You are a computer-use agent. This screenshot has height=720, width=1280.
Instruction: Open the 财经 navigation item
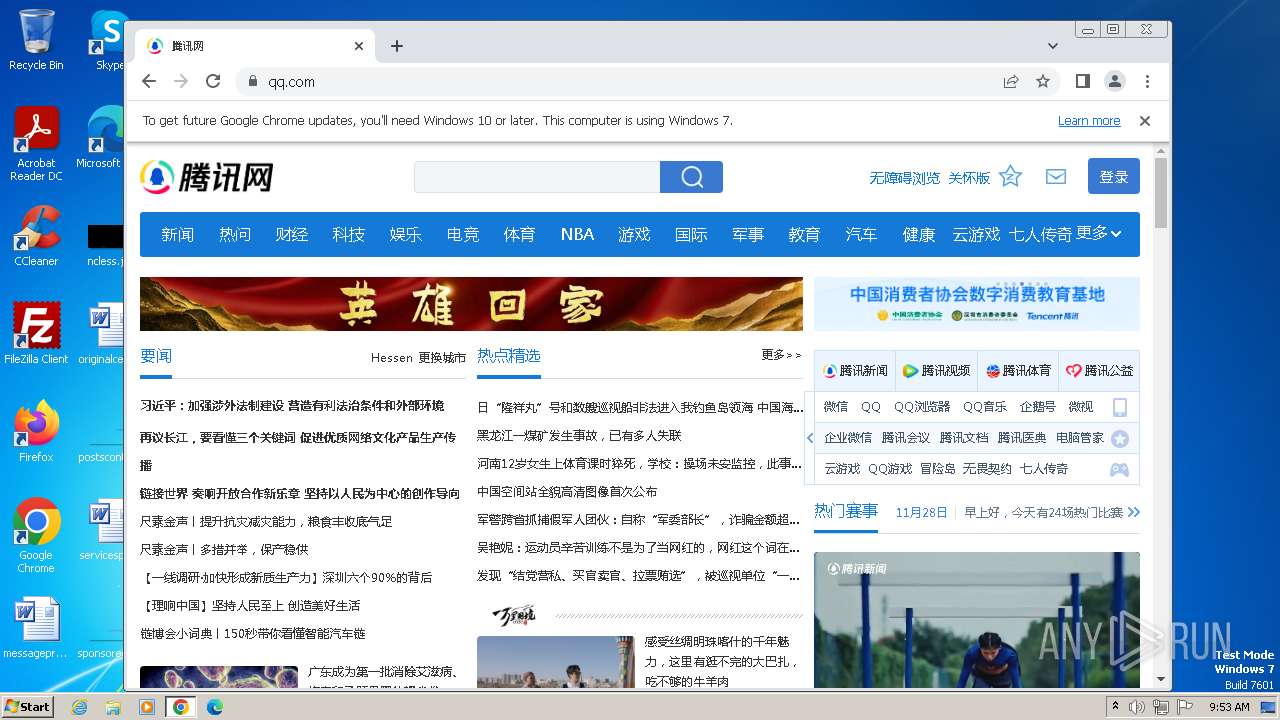(292, 234)
